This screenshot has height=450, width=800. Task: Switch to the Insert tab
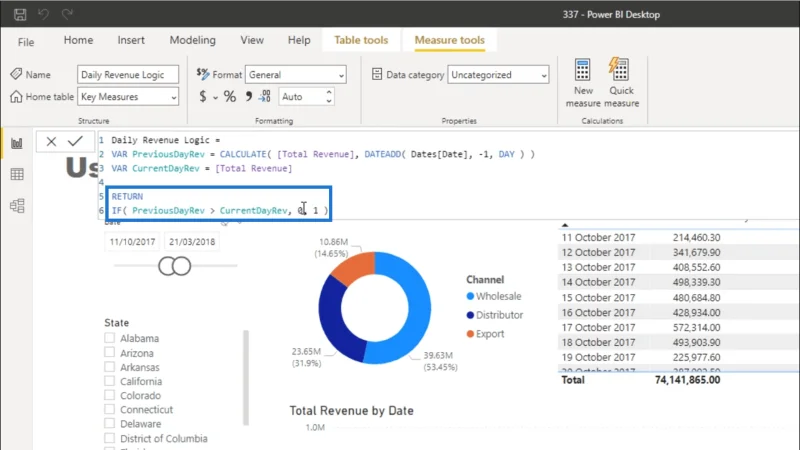(131, 40)
